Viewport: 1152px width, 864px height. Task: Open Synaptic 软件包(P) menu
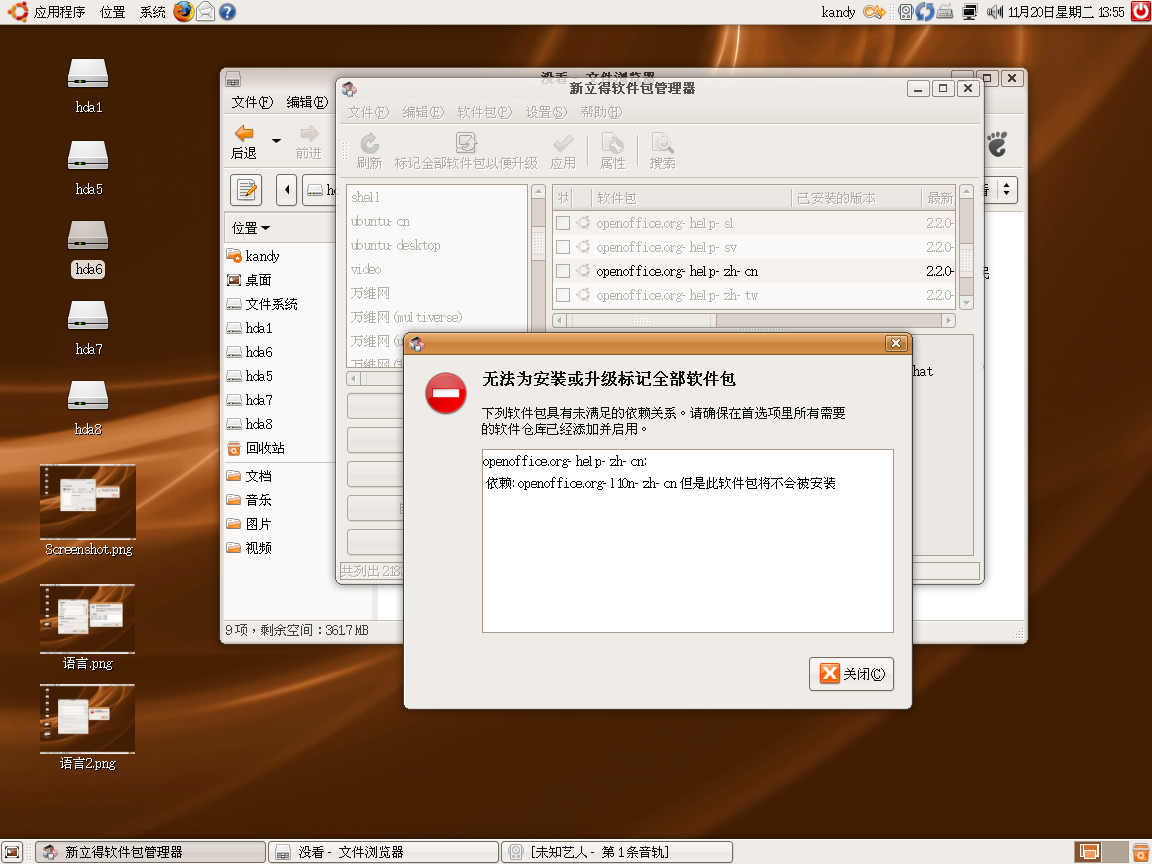click(x=484, y=112)
